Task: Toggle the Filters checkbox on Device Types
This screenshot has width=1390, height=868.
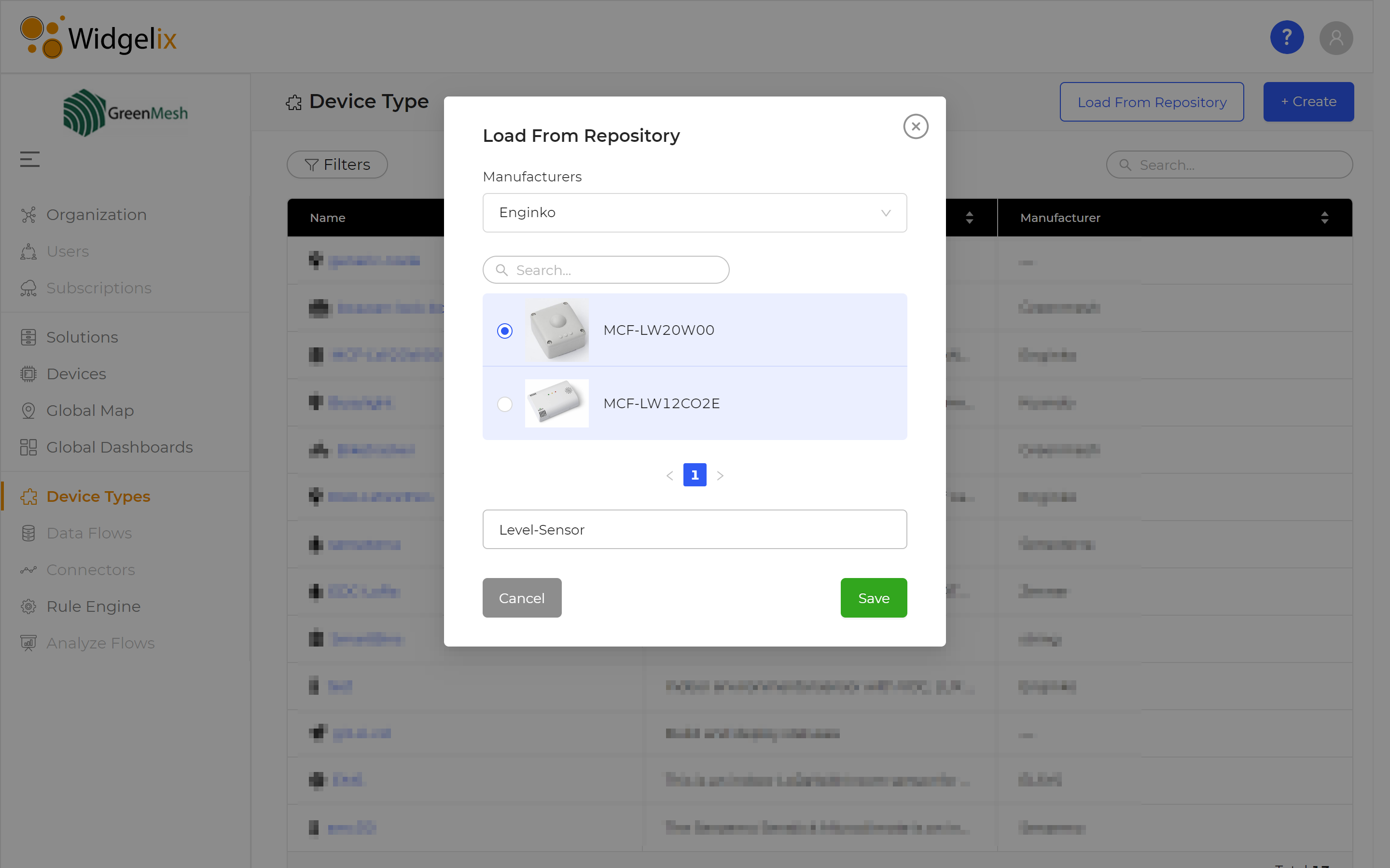Action: coord(336,164)
